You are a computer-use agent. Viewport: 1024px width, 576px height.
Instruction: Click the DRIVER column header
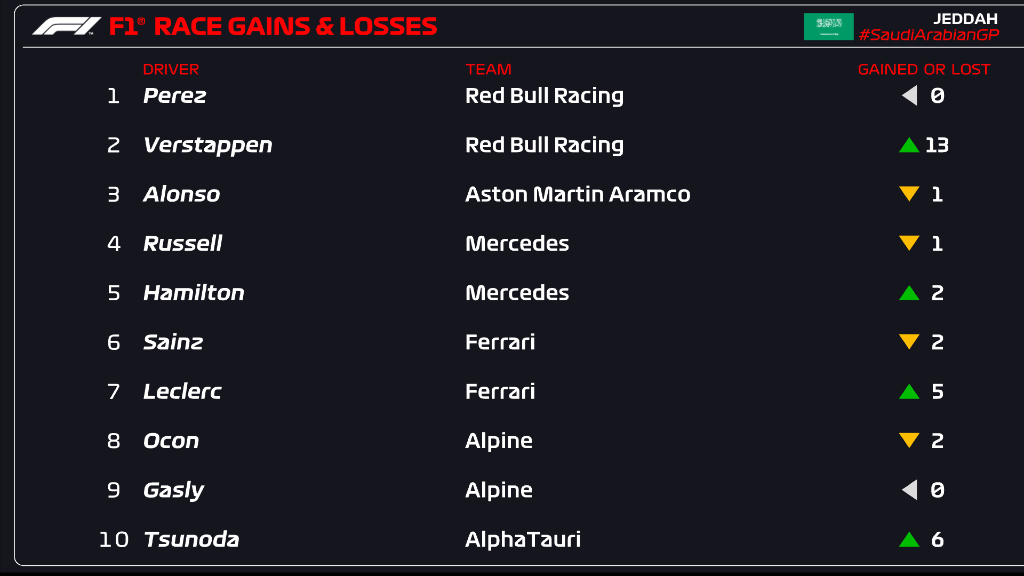point(171,69)
